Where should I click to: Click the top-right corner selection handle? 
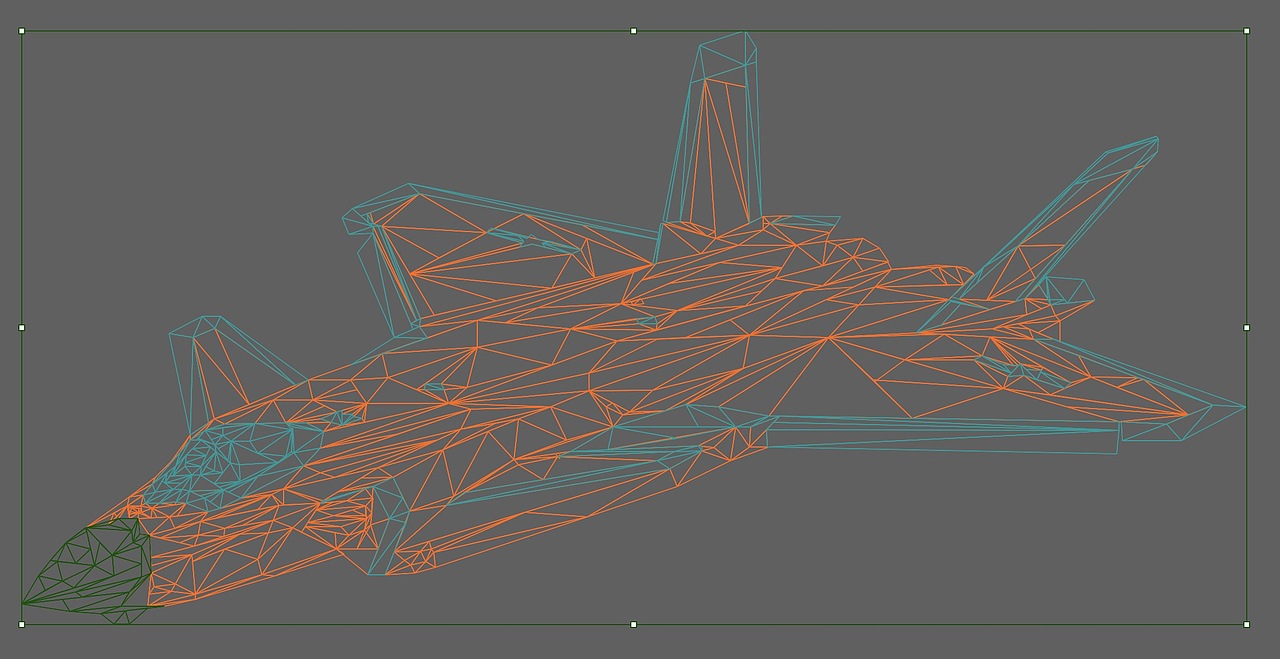pos(1246,31)
